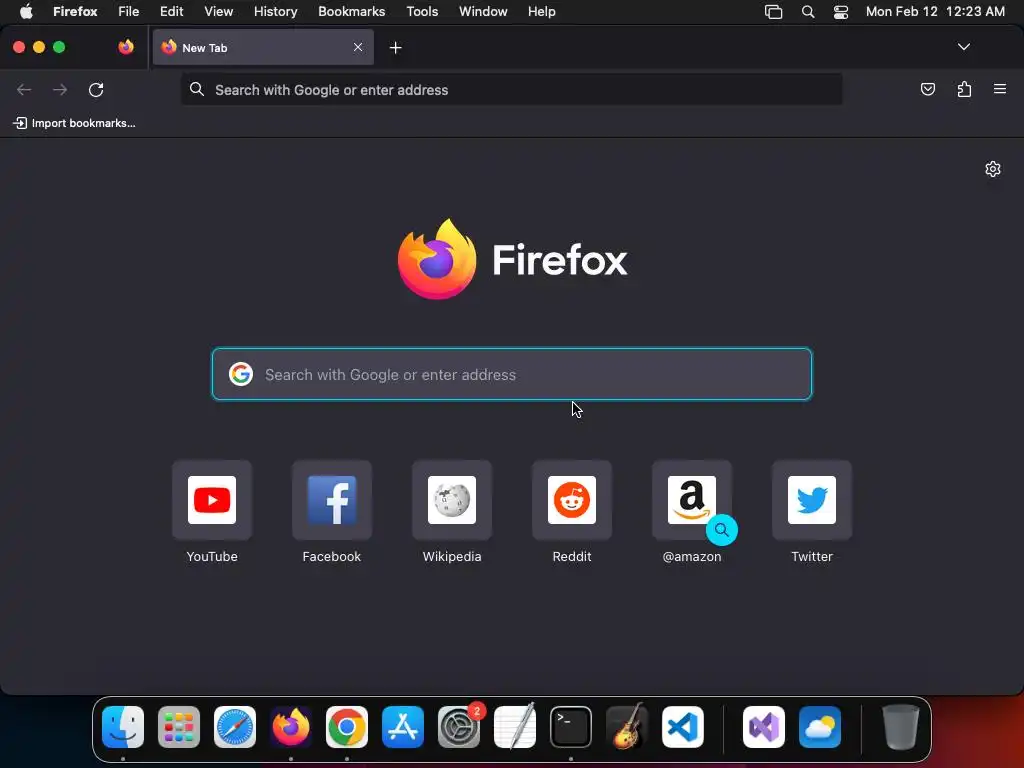The image size is (1024, 768).
Task: Open Visual Studio in the Dock
Action: (764, 727)
